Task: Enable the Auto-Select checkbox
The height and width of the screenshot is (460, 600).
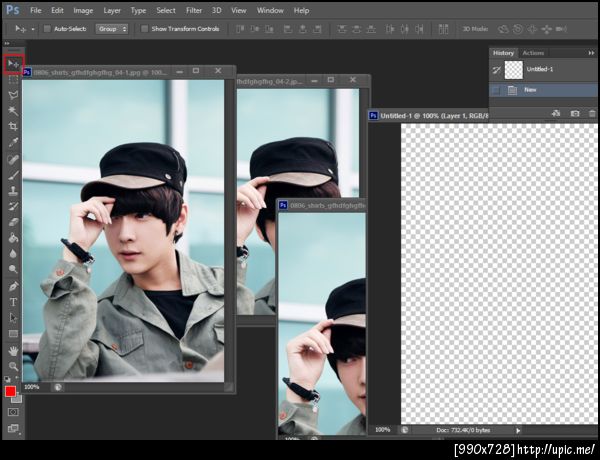Action: [x=47, y=29]
